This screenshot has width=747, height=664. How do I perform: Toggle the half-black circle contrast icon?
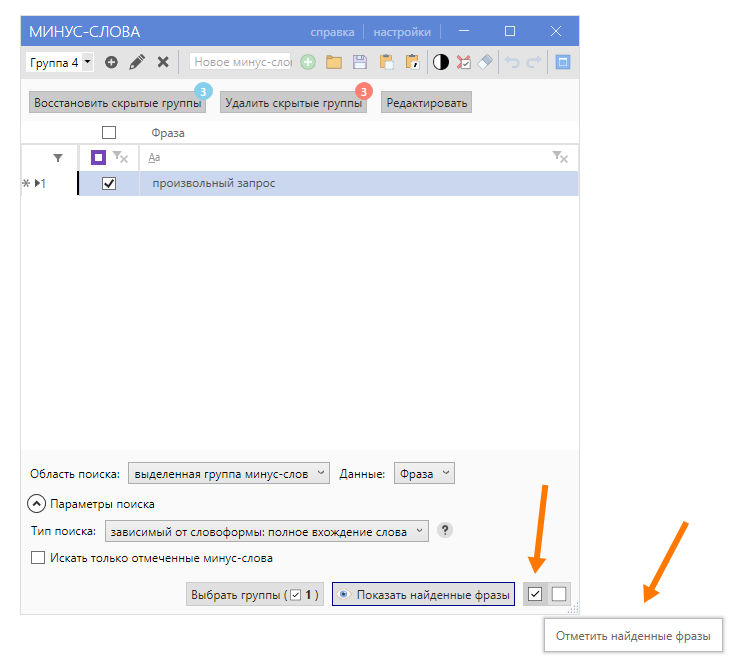pyautogui.click(x=441, y=62)
